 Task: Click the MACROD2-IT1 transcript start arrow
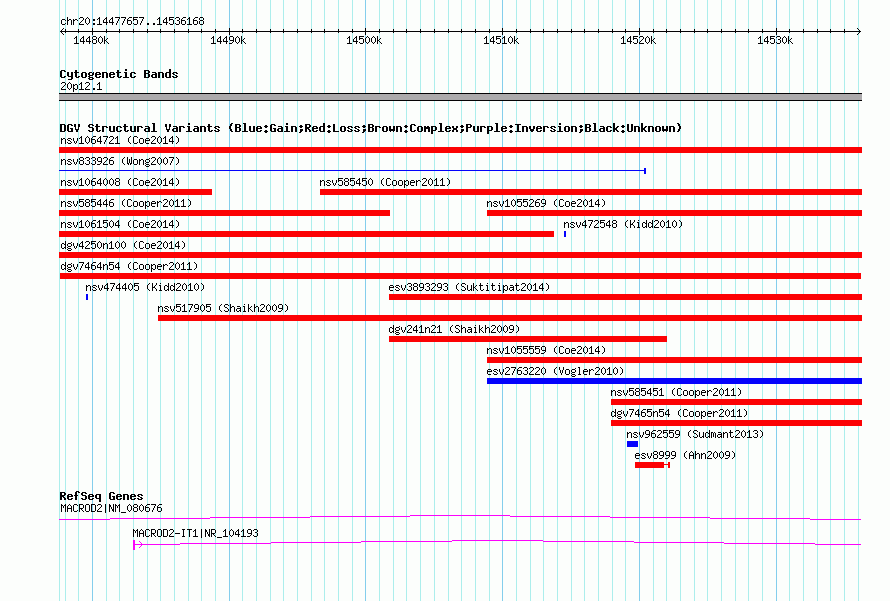137,545
